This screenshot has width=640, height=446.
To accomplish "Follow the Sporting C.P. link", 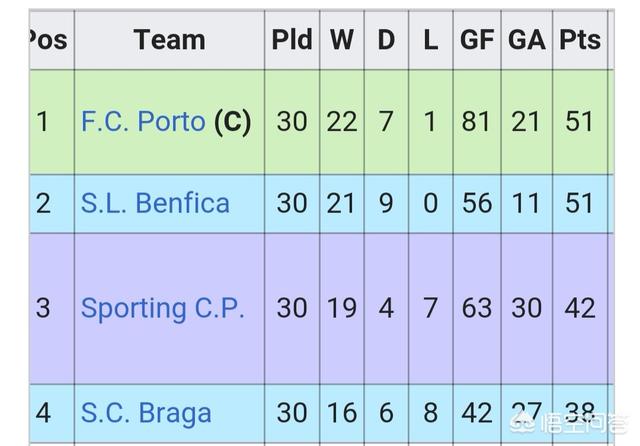I will coord(162,307).
